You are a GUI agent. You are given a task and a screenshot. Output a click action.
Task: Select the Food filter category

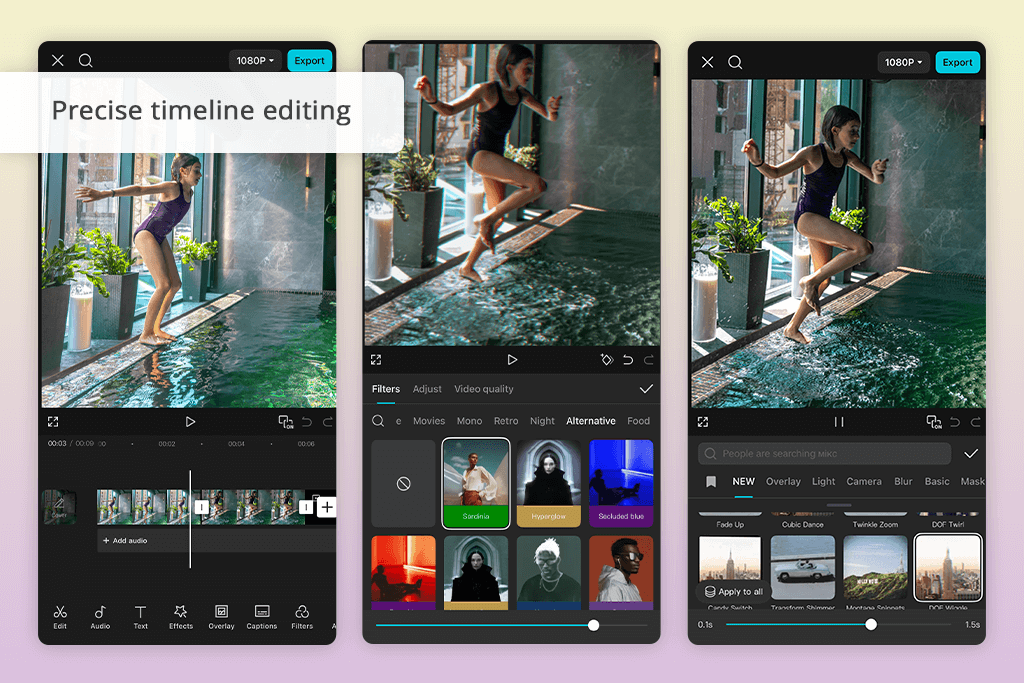point(639,421)
